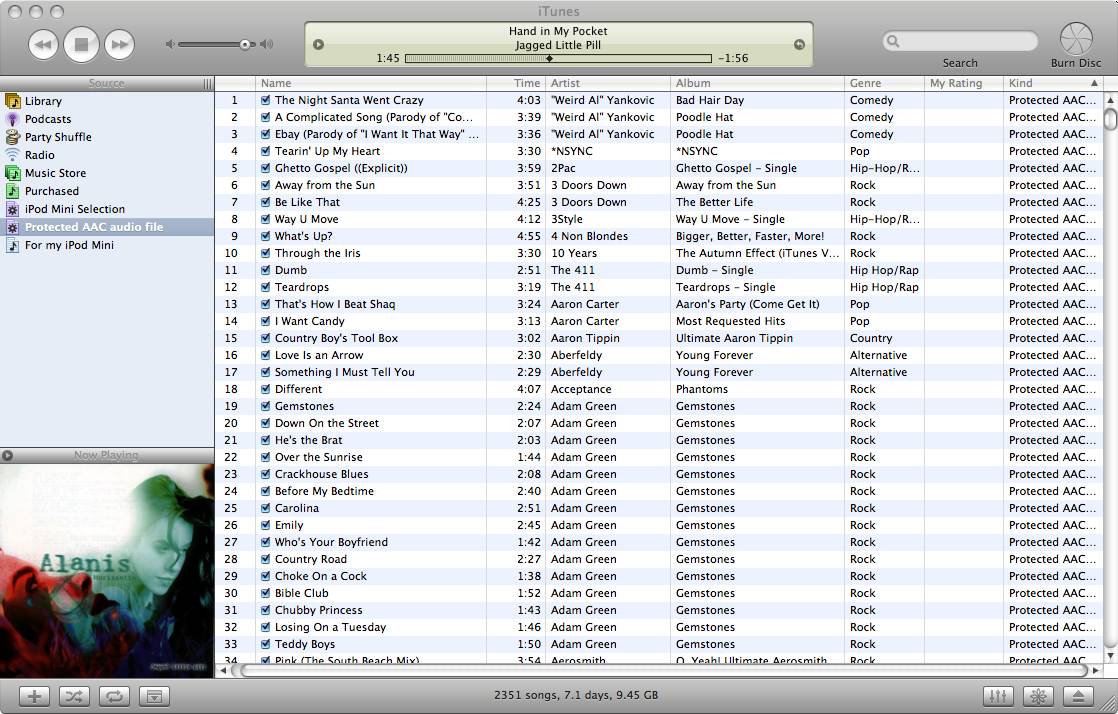Screen dimensions: 1118x714
Task: Click the horizontal scrollbar right arrow
Action: tap(1096, 670)
